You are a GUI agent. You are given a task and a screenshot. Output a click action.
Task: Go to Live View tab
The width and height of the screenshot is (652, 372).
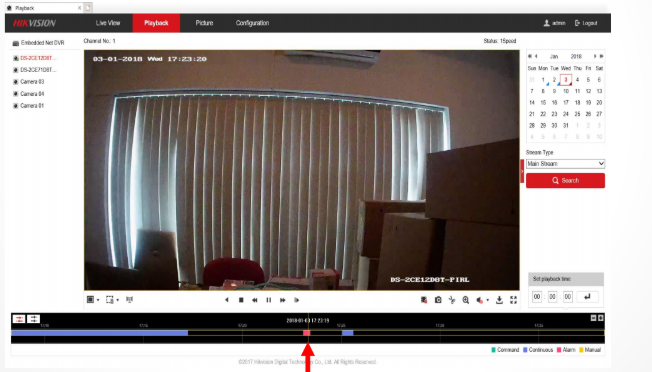click(108, 23)
